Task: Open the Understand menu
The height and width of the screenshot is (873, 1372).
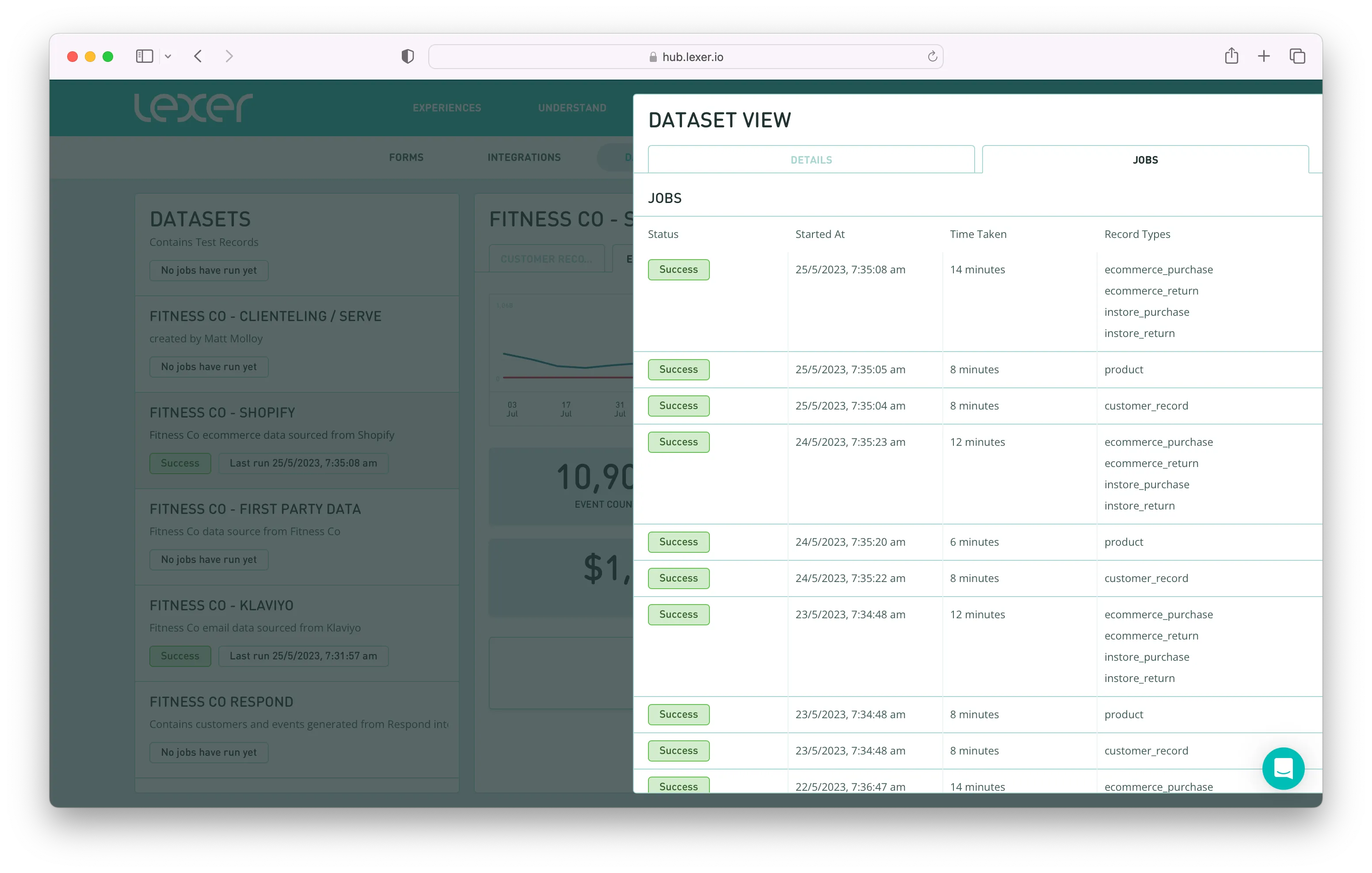Action: (x=572, y=108)
